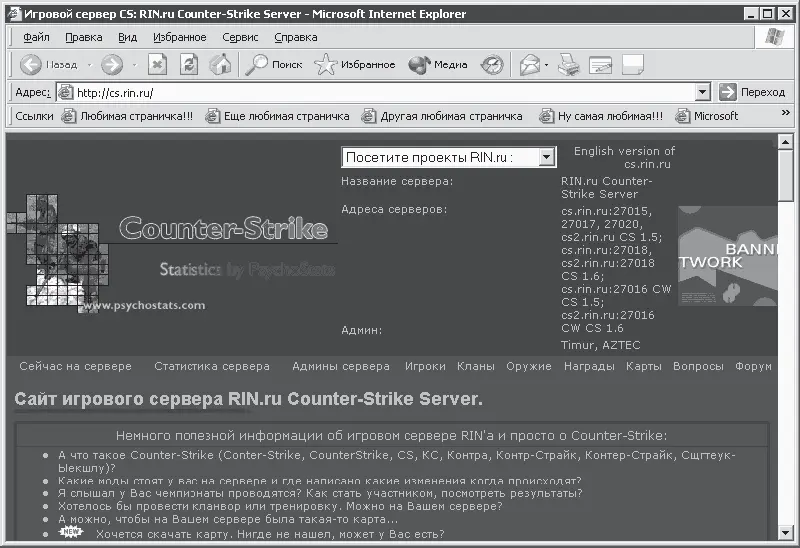Print the page with the printer icon

click(568, 65)
